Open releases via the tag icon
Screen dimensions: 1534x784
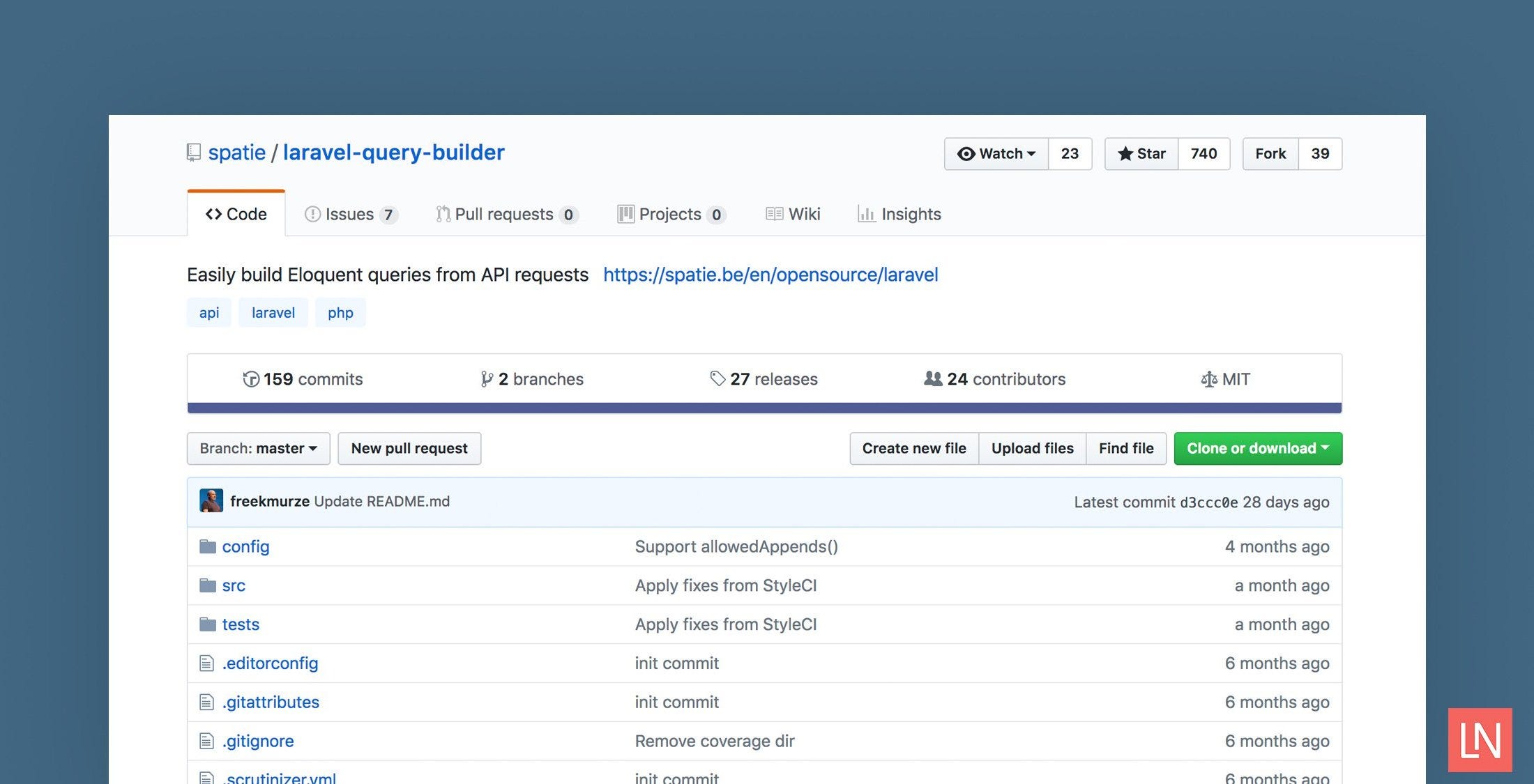point(717,378)
